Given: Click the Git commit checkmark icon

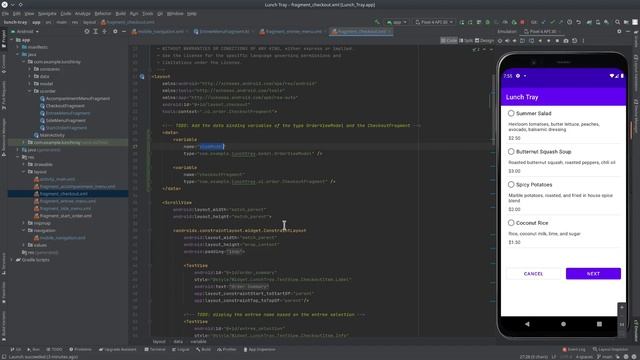Looking at the screenshot, I should click(x=552, y=22).
